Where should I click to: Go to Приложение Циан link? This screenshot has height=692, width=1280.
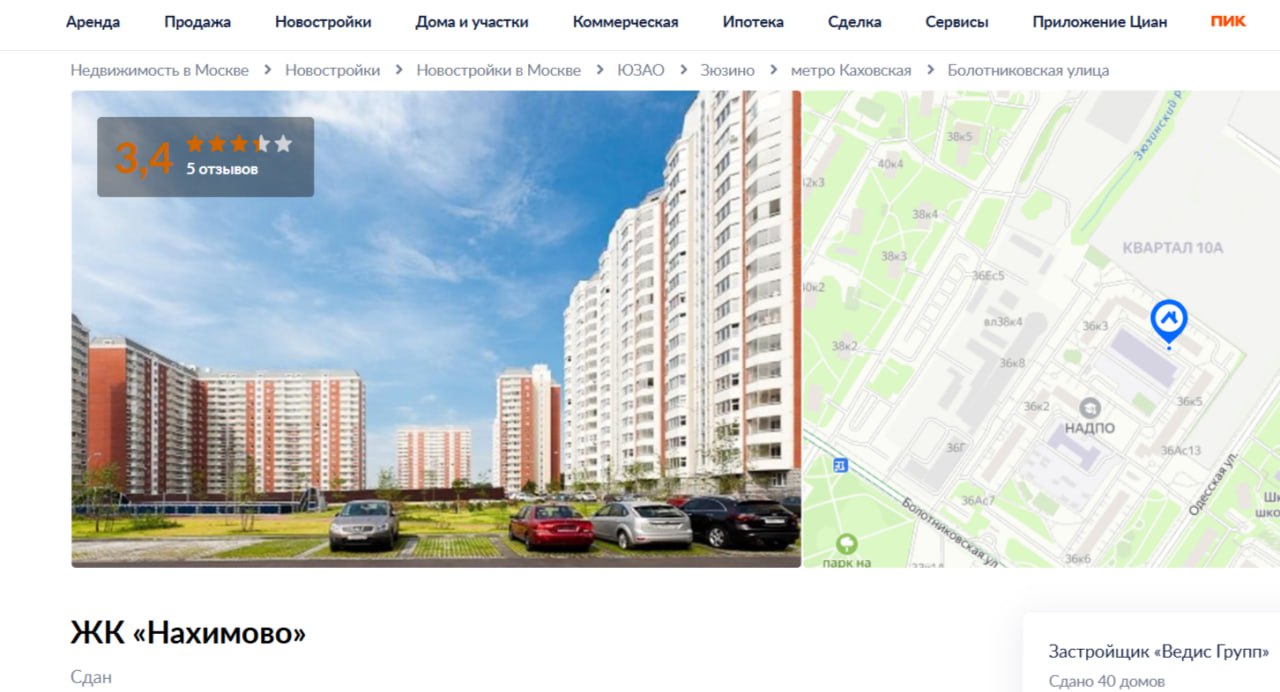(1100, 22)
